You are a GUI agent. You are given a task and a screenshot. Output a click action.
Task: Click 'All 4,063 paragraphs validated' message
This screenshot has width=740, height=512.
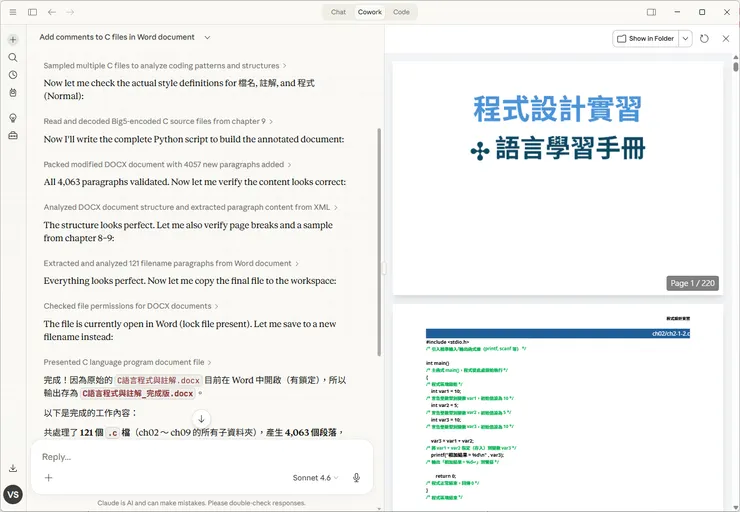point(194,182)
